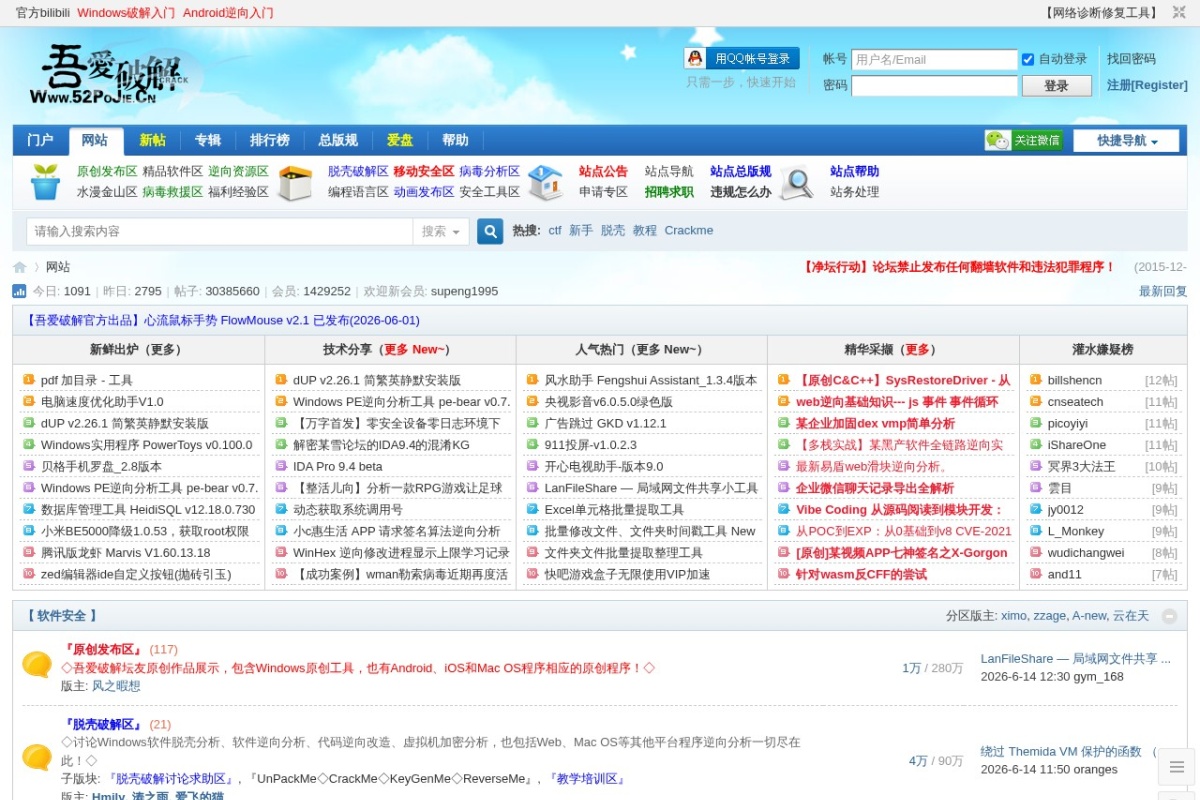Click the blue magnifier search button

point(490,231)
